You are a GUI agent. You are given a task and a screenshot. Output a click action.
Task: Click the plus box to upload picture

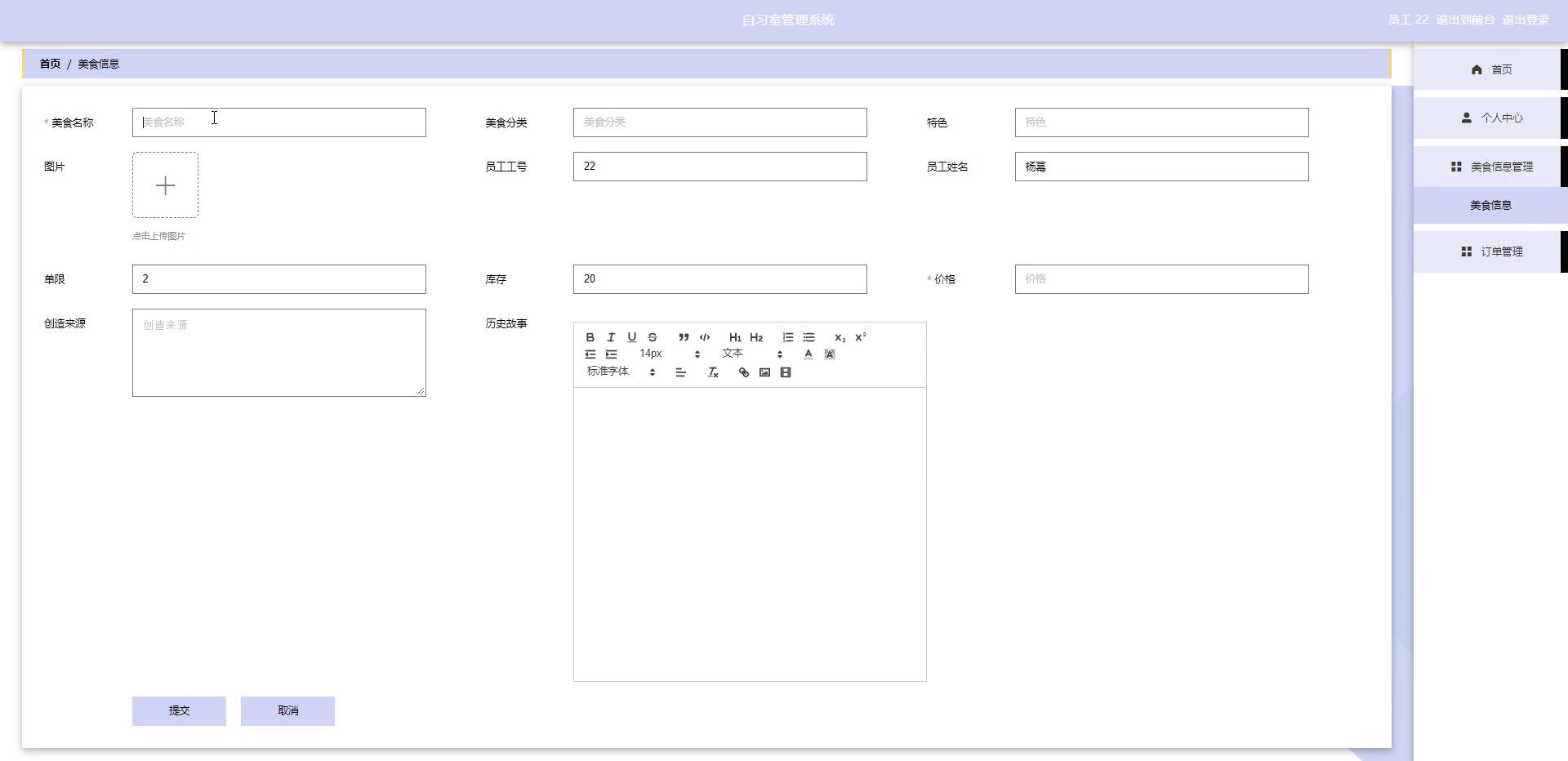click(x=165, y=185)
